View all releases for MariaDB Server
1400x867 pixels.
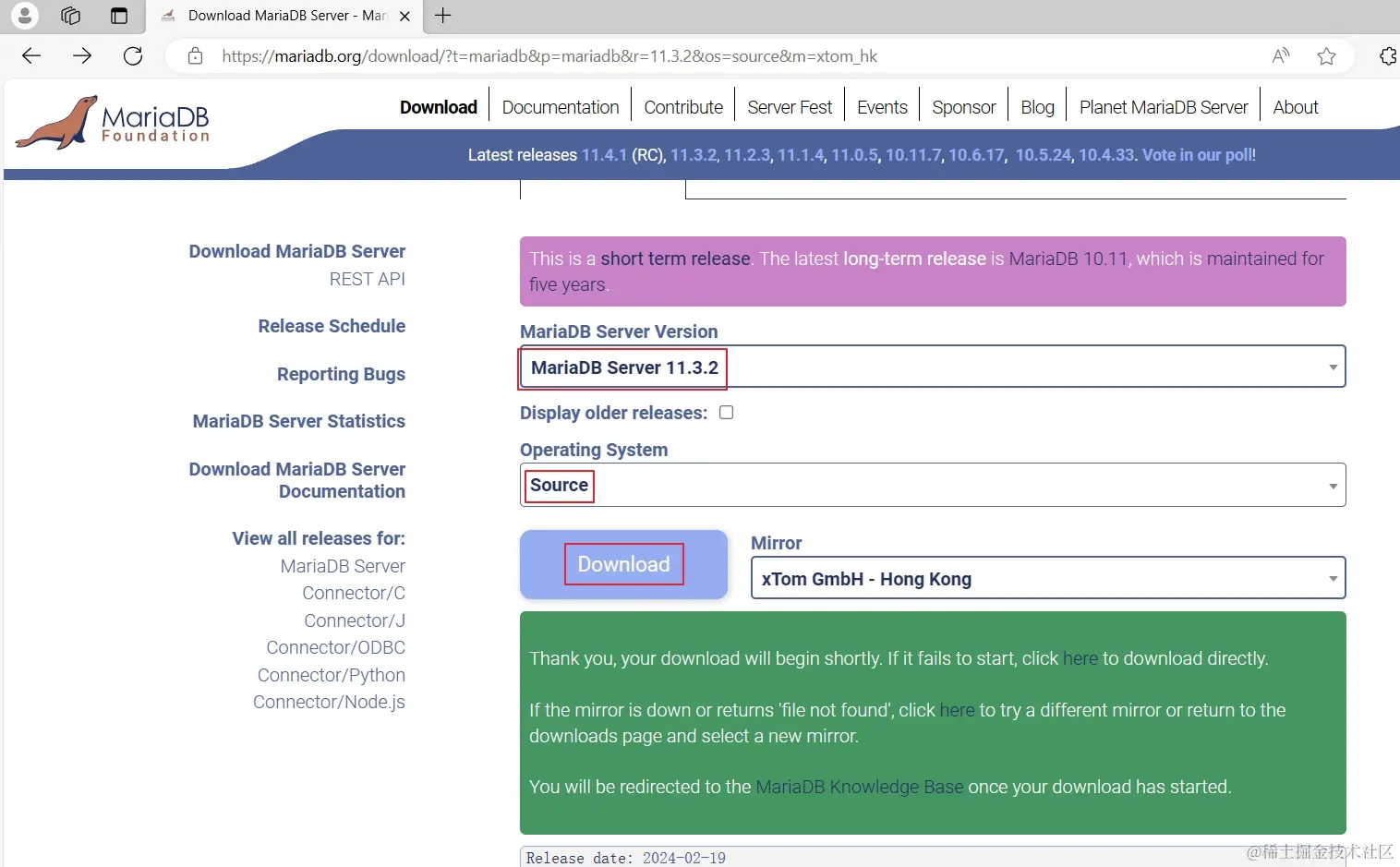coord(343,566)
